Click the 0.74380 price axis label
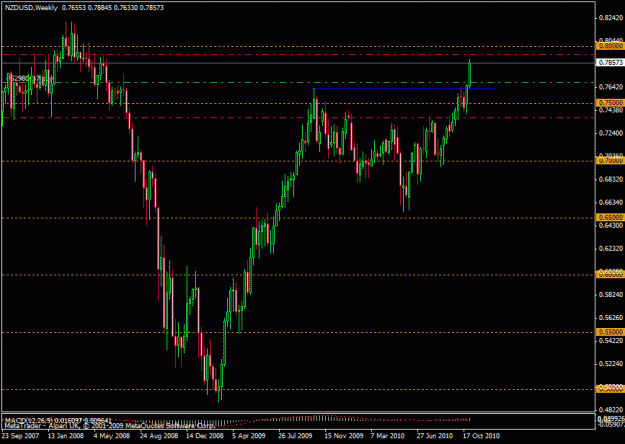The height and width of the screenshot is (444, 625). click(611, 110)
